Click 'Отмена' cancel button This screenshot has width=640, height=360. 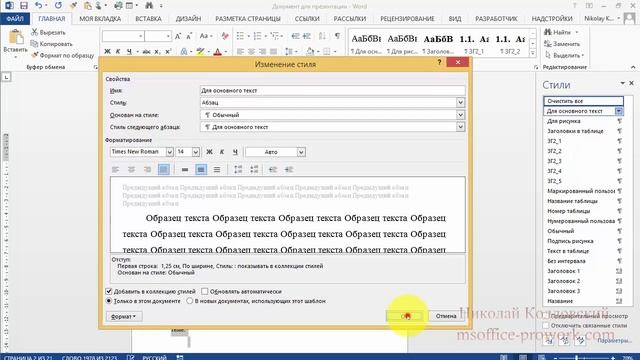click(x=446, y=316)
